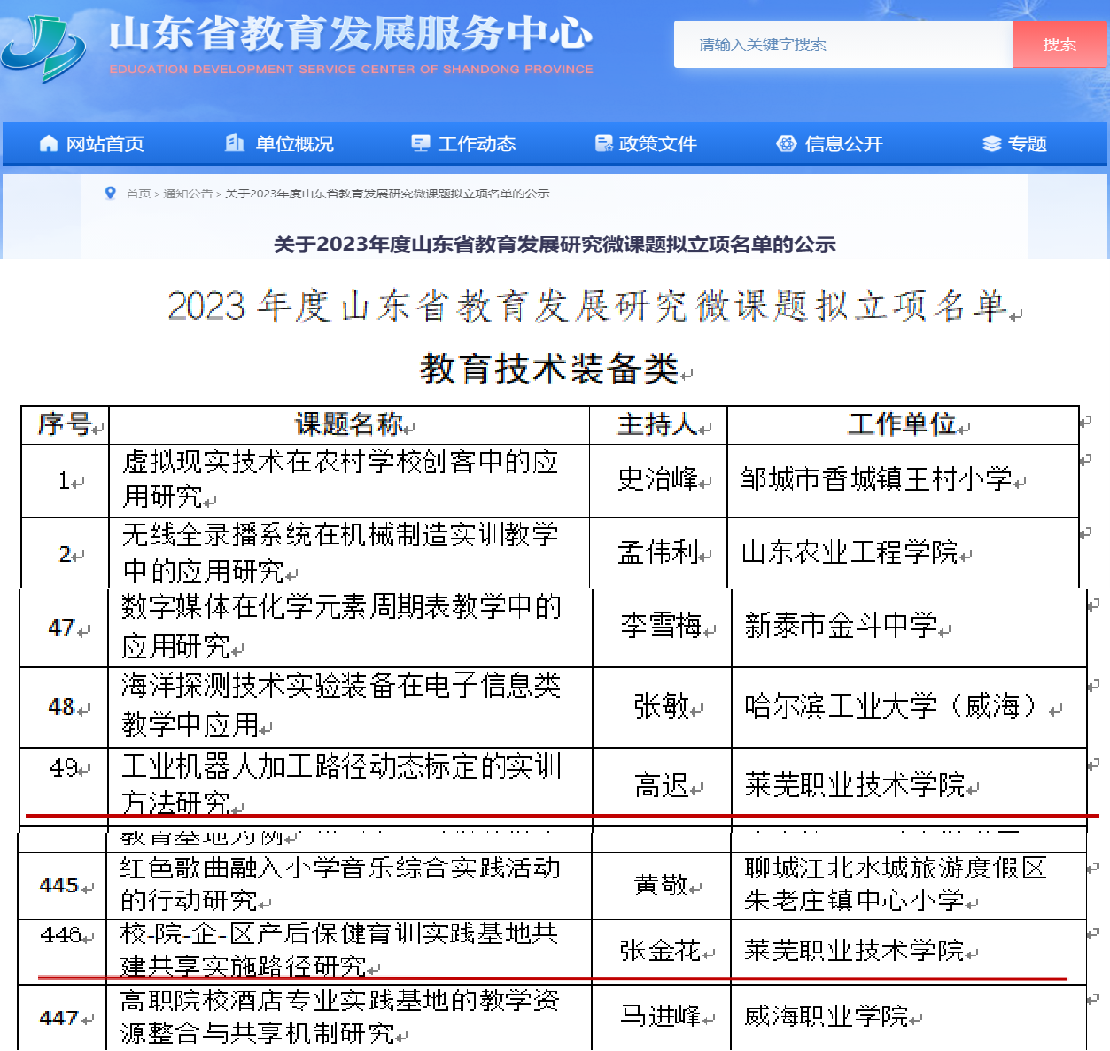The image size is (1110, 1051).
Task: Click the 山东省教育发展服务中心 site title
Action: tap(351, 34)
